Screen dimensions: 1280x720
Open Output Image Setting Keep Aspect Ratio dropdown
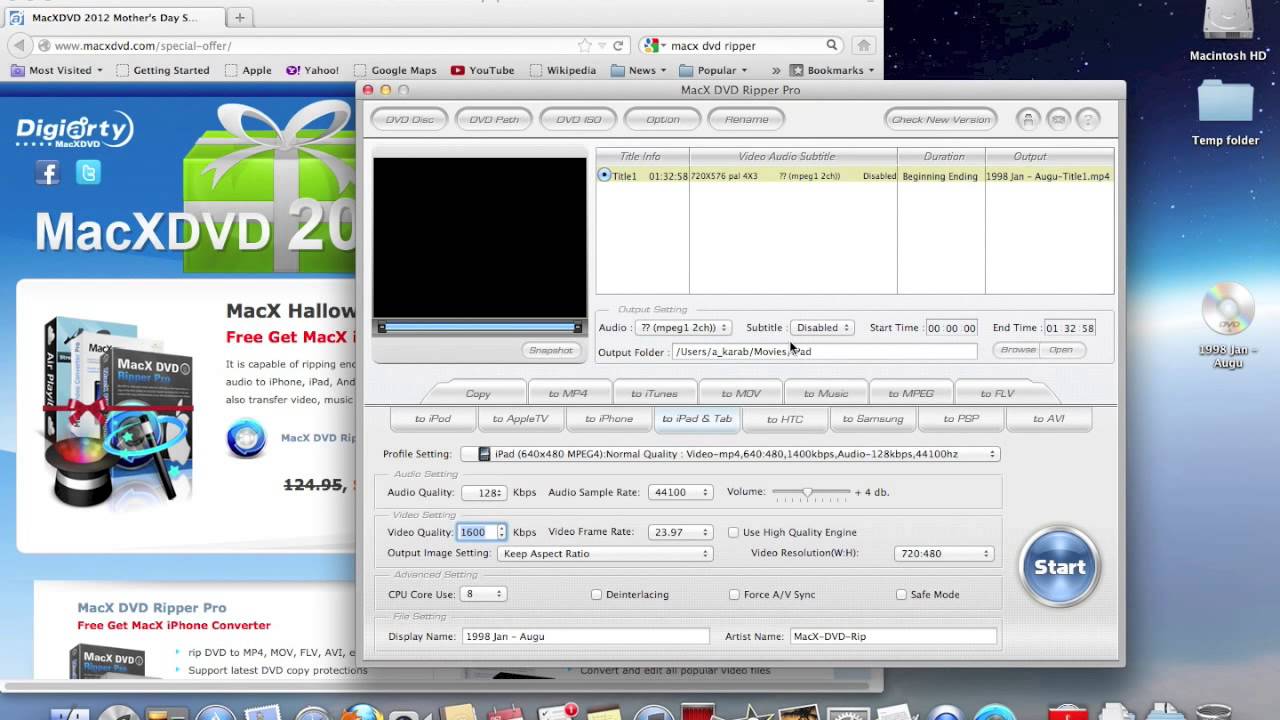604,553
